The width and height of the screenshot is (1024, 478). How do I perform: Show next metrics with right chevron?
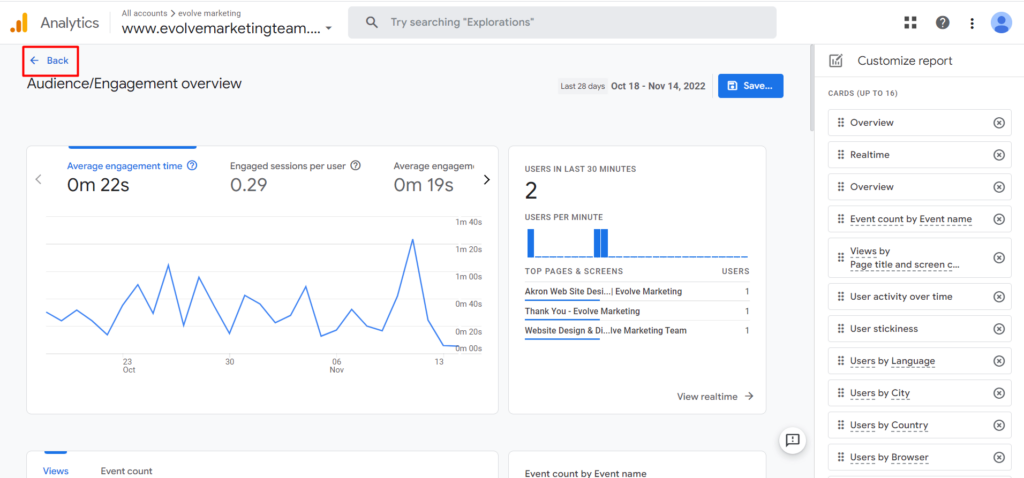(487, 180)
